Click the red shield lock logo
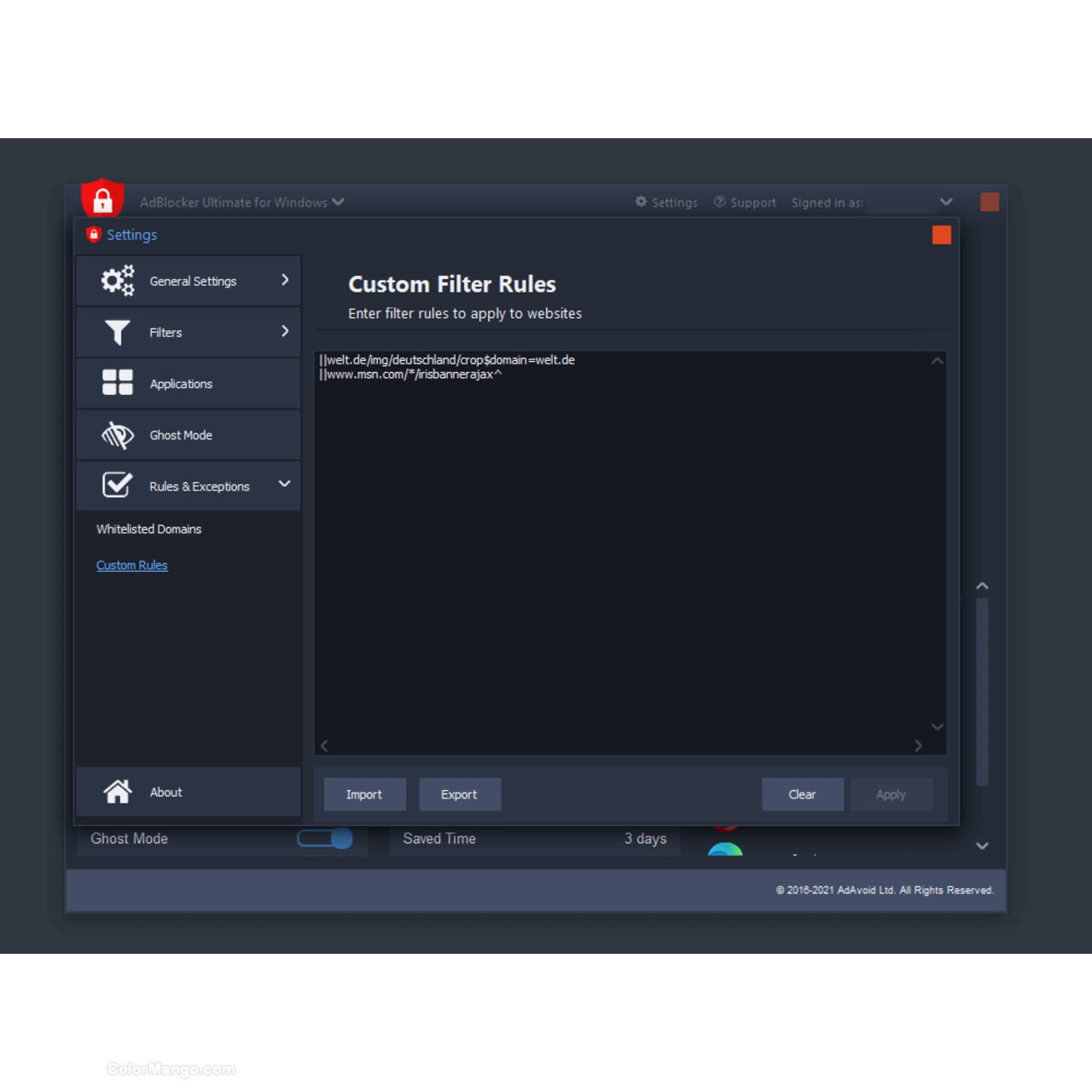Image resolution: width=1092 pixels, height=1092 pixels. [102, 198]
